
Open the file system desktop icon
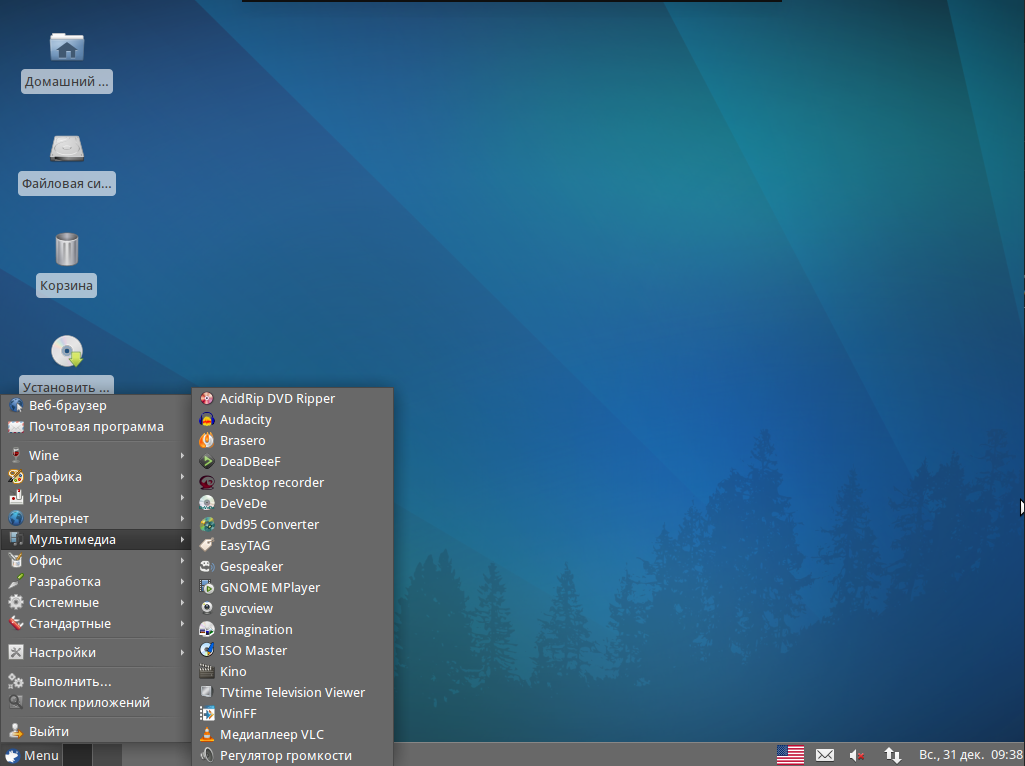point(67,148)
